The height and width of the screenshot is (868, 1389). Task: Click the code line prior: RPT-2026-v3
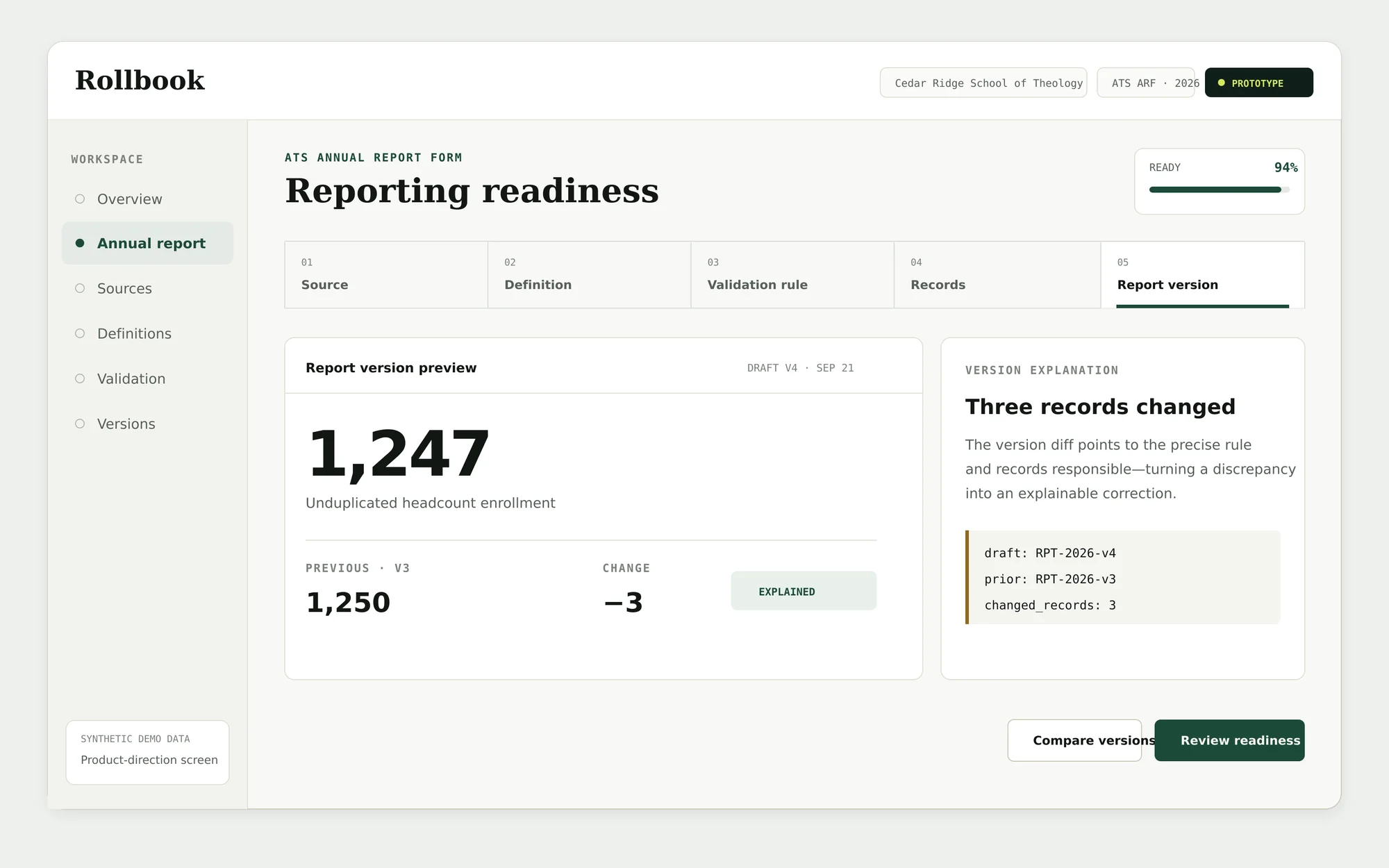point(1050,579)
